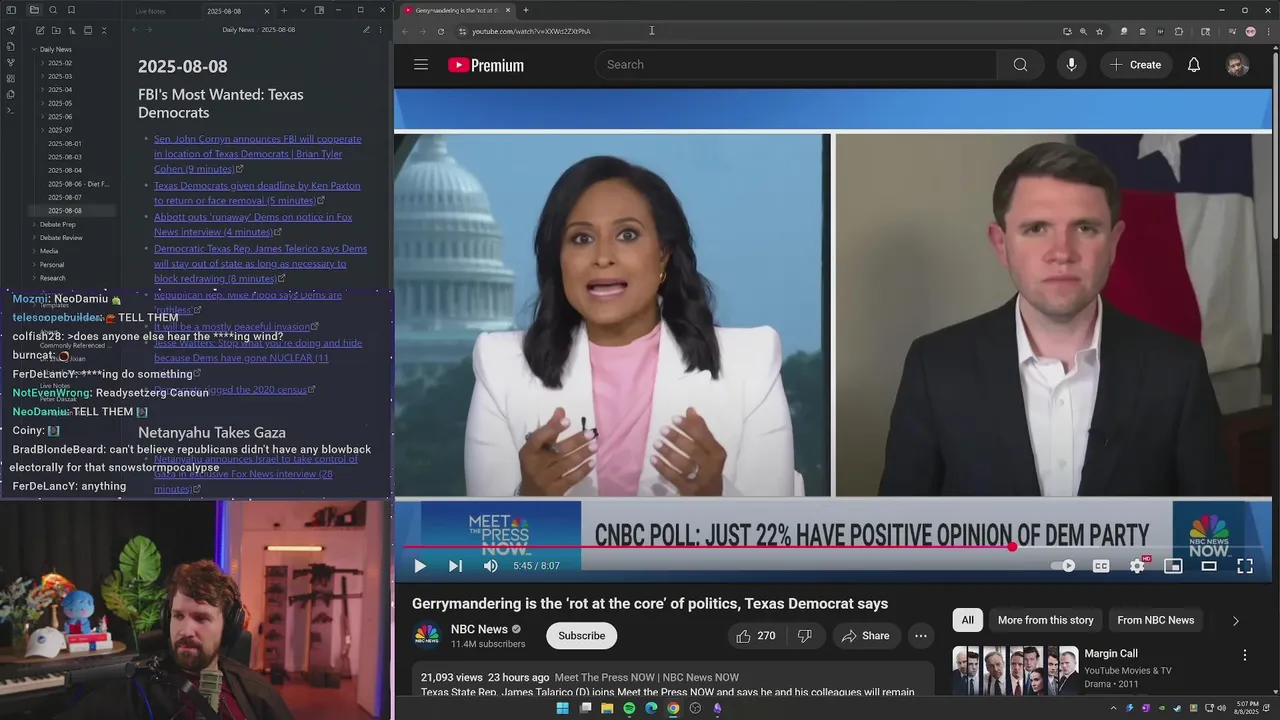
Task: Open Margin Call video thumbnail
Action: tap(1014, 669)
